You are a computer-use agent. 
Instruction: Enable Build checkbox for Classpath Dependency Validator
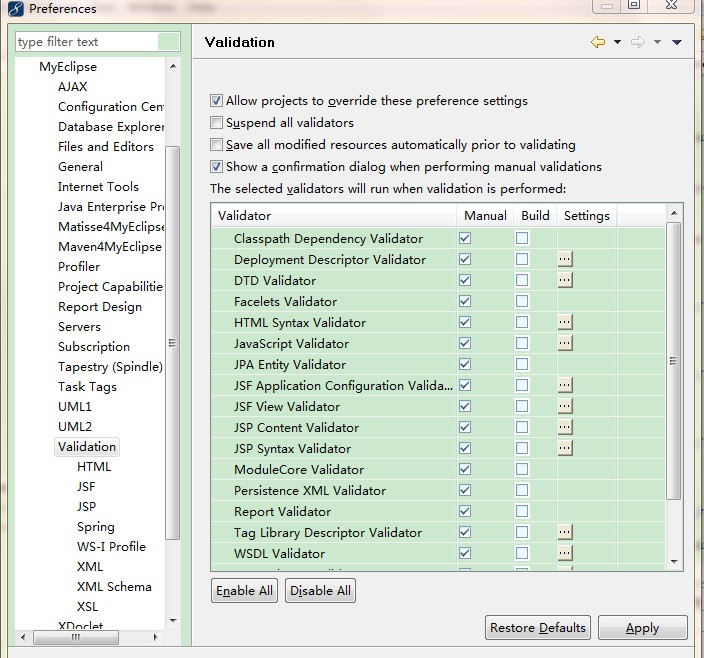522,238
